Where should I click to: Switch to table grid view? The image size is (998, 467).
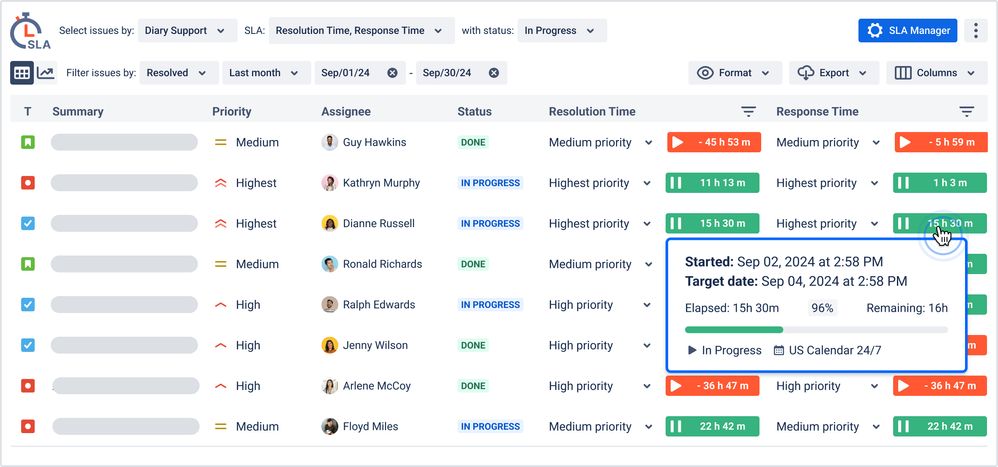(x=22, y=73)
